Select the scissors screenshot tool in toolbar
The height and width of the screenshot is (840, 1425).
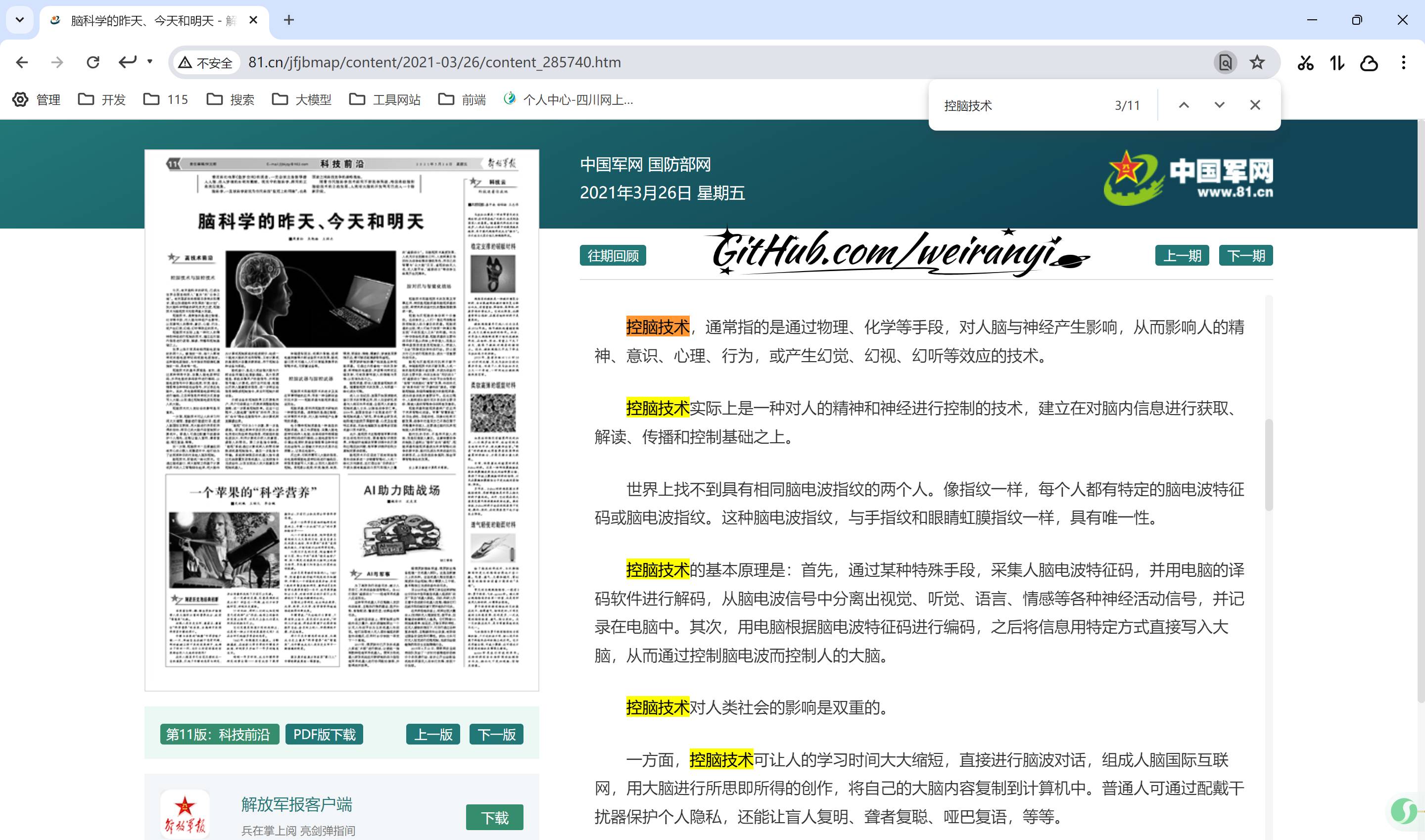tap(1306, 63)
